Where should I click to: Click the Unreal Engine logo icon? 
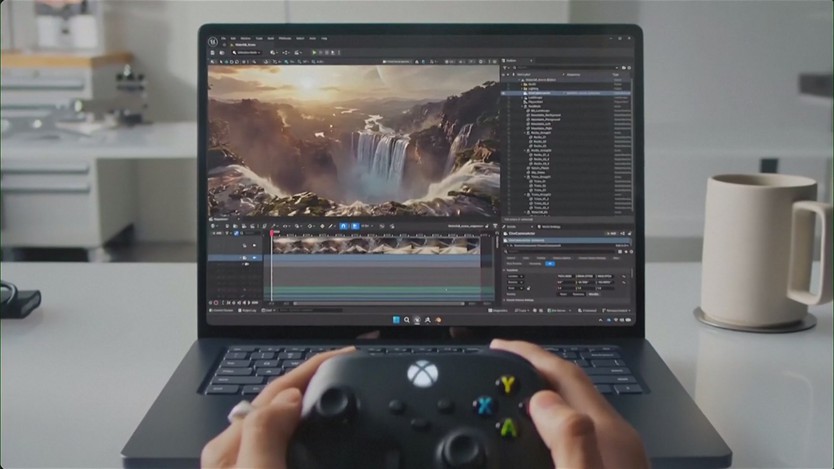(x=213, y=41)
